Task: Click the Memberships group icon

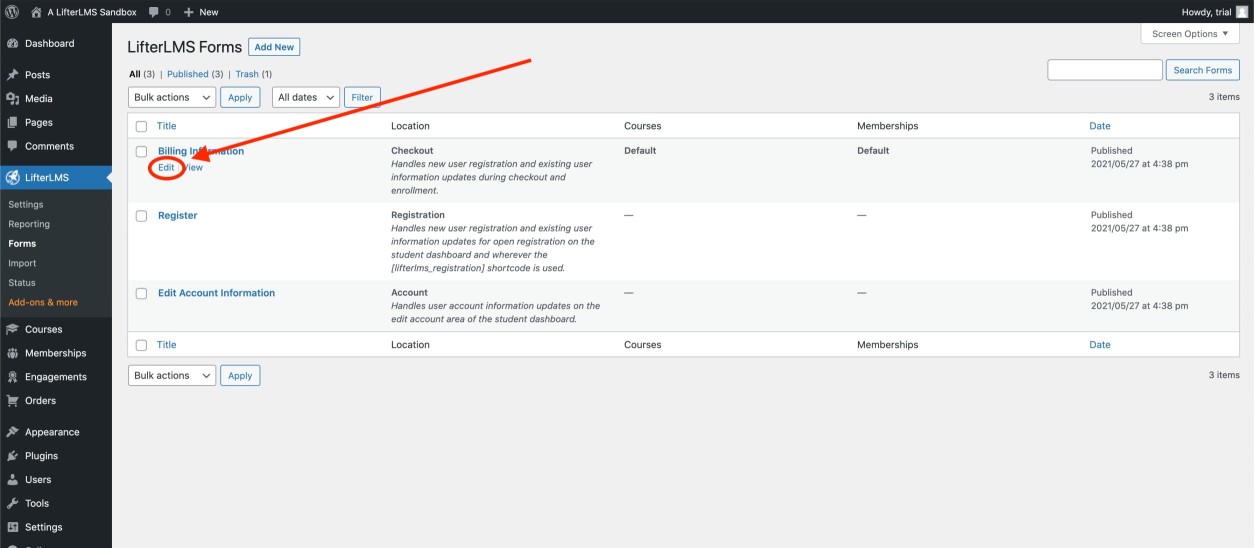Action: (12, 353)
